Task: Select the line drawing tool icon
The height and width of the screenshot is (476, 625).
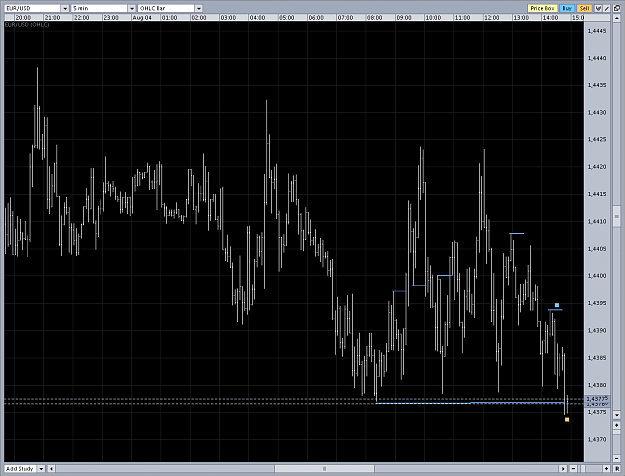Action: coord(606,8)
